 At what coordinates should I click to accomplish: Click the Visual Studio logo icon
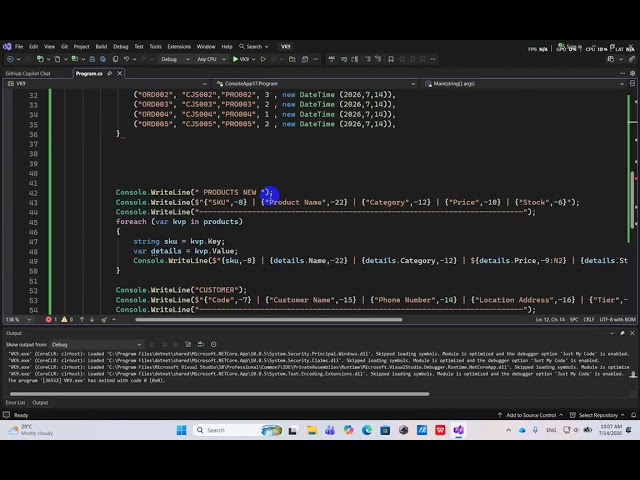(7, 47)
